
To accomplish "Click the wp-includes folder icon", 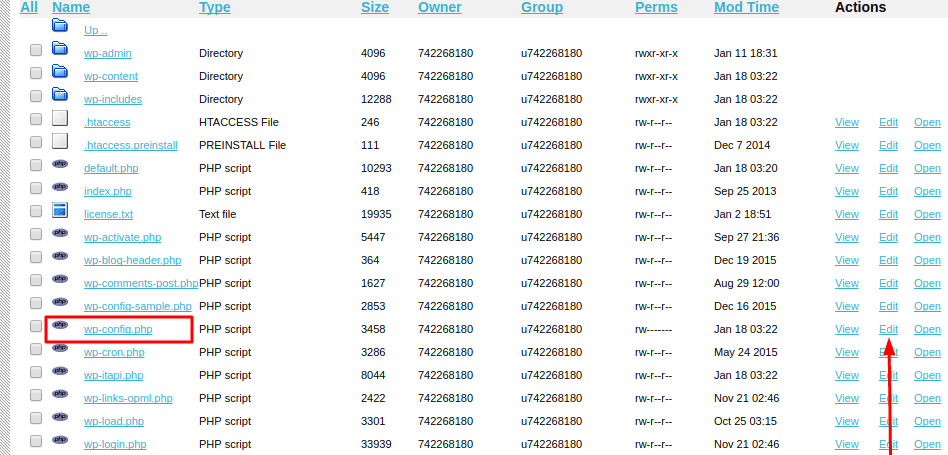I will [x=60, y=95].
